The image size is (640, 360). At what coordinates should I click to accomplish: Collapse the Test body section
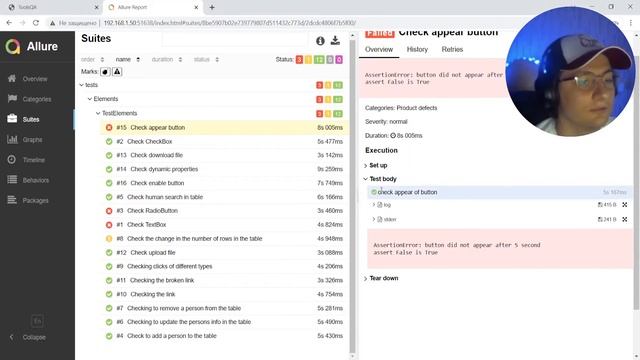click(380, 179)
